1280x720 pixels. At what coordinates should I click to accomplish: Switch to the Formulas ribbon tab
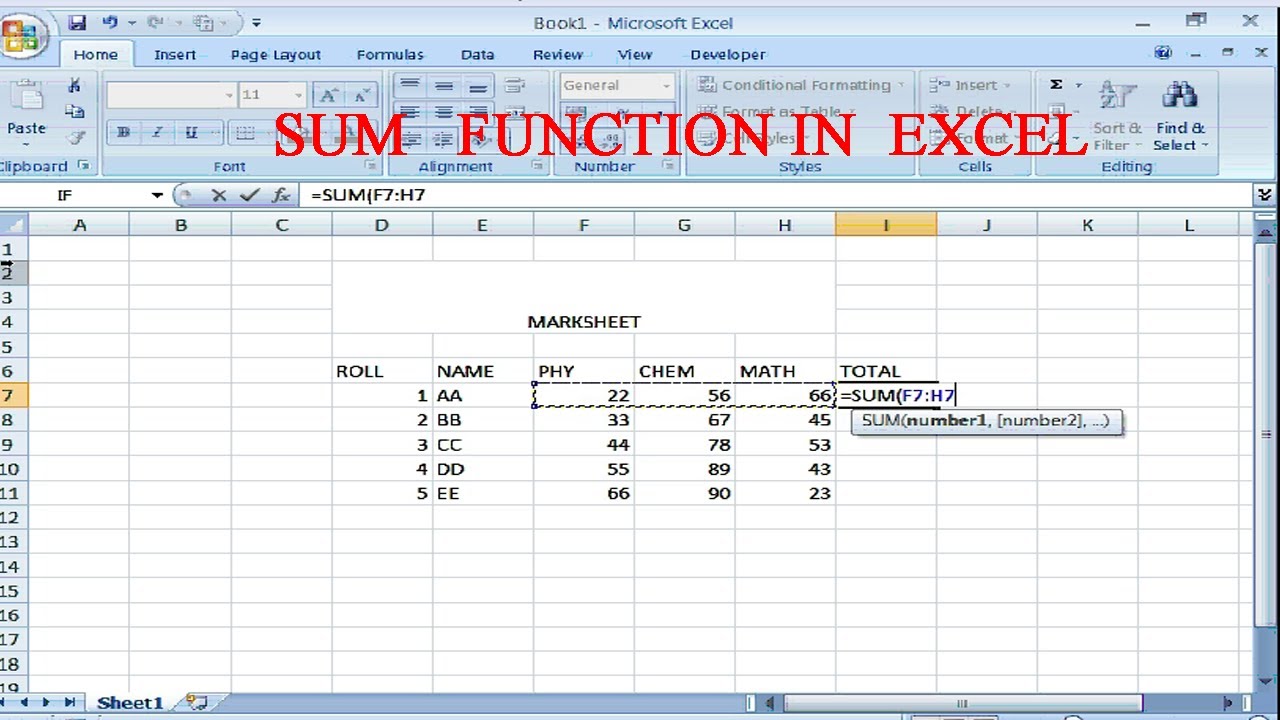[390, 55]
